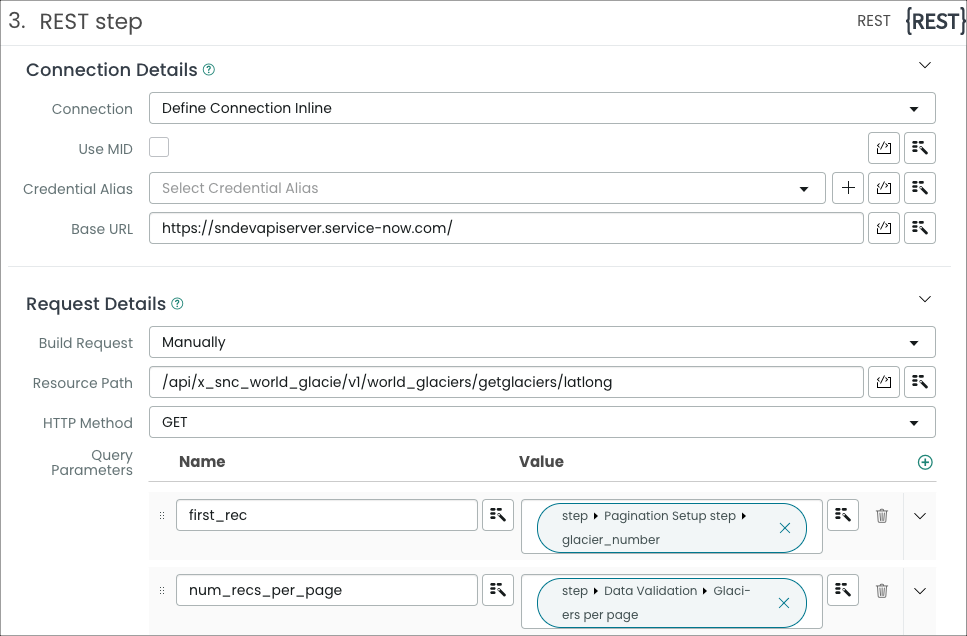Open the Connection dropdown
Screen dimensions: 967x636
(542, 108)
